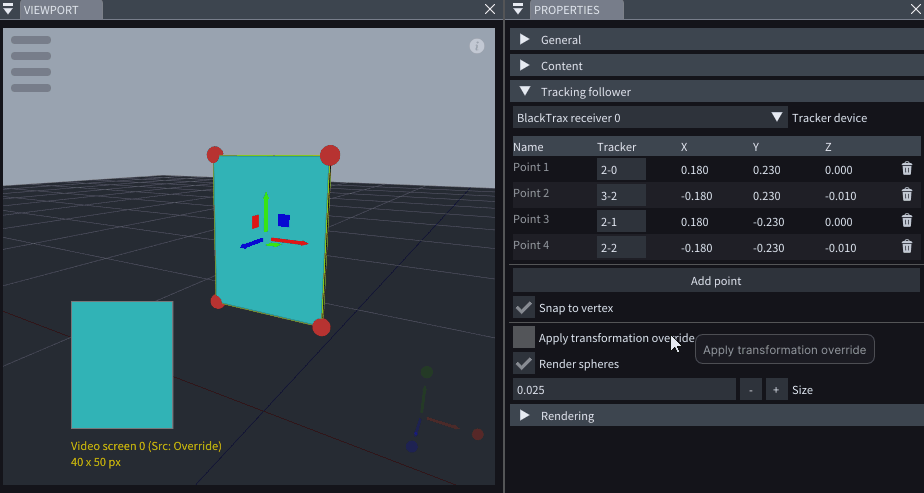924x493 pixels.
Task: Select the Viewport tab
Action: pyautogui.click(x=50, y=10)
